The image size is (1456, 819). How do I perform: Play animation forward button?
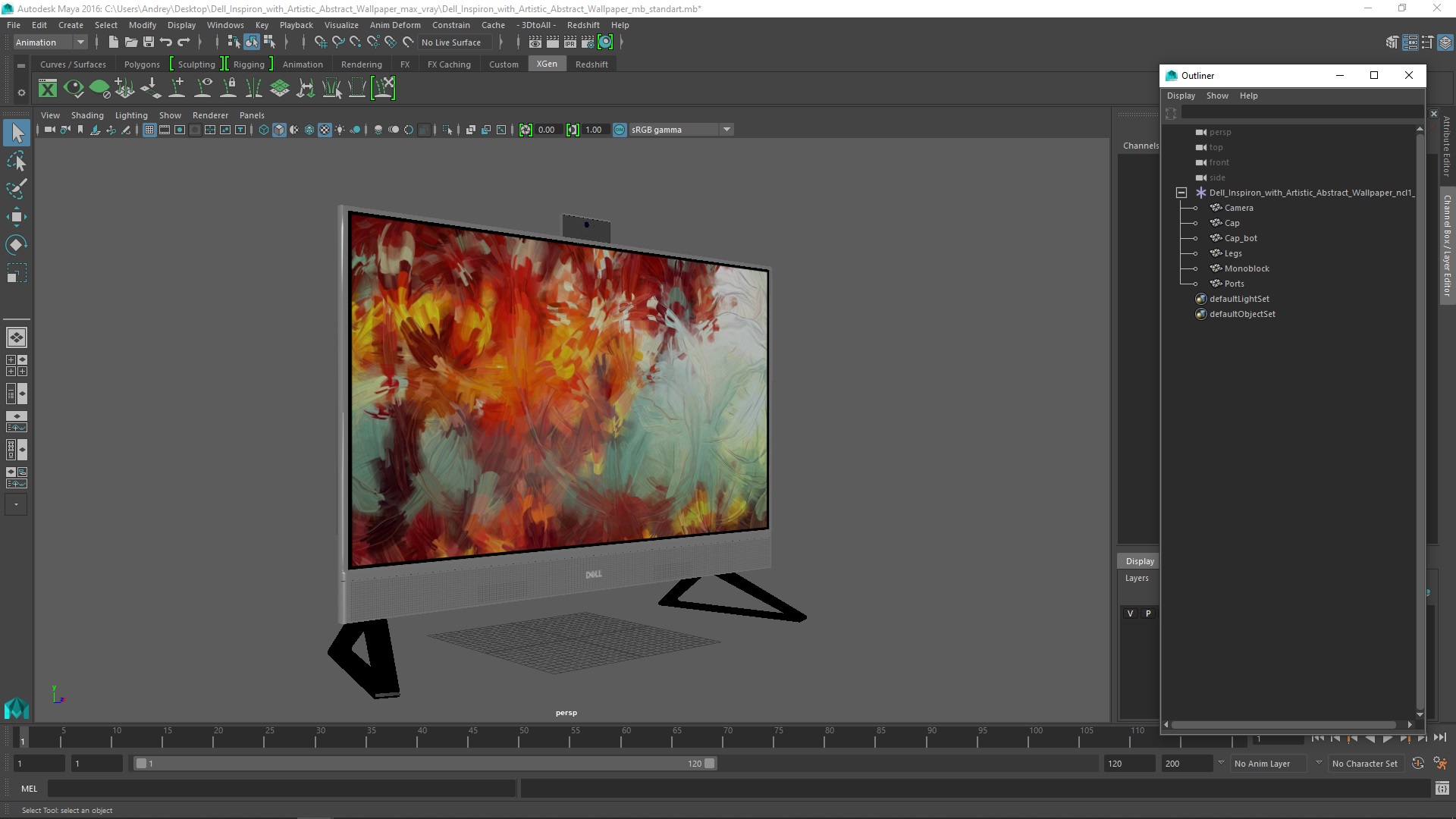coord(1387,738)
